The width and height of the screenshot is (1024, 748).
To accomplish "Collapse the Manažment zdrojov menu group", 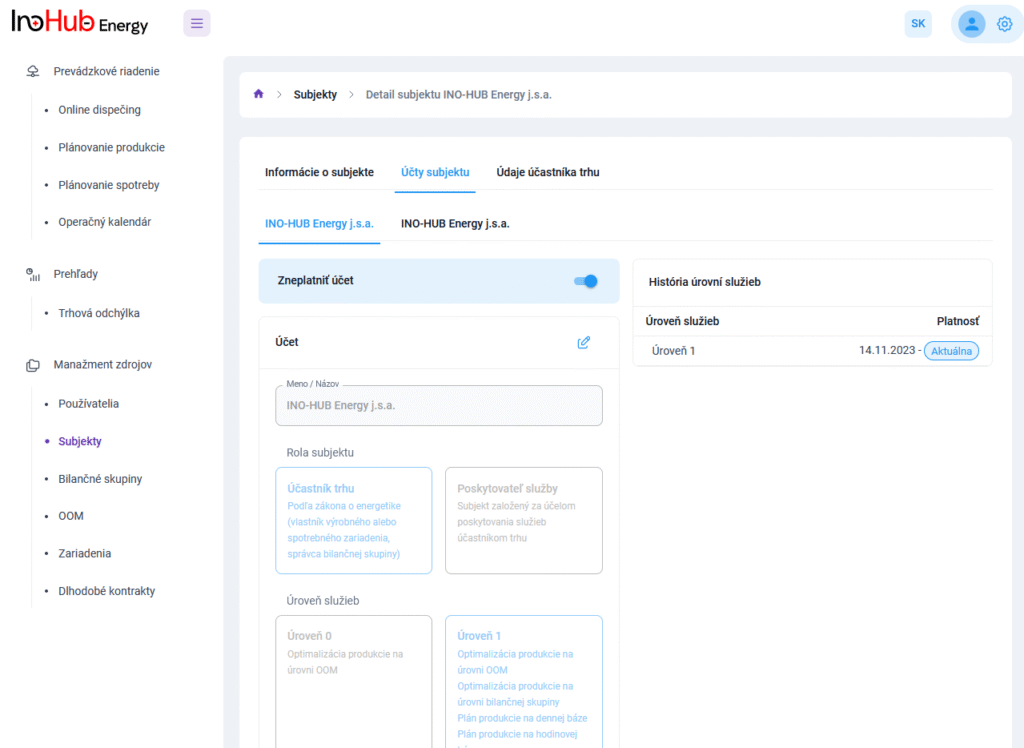I will click(102, 365).
